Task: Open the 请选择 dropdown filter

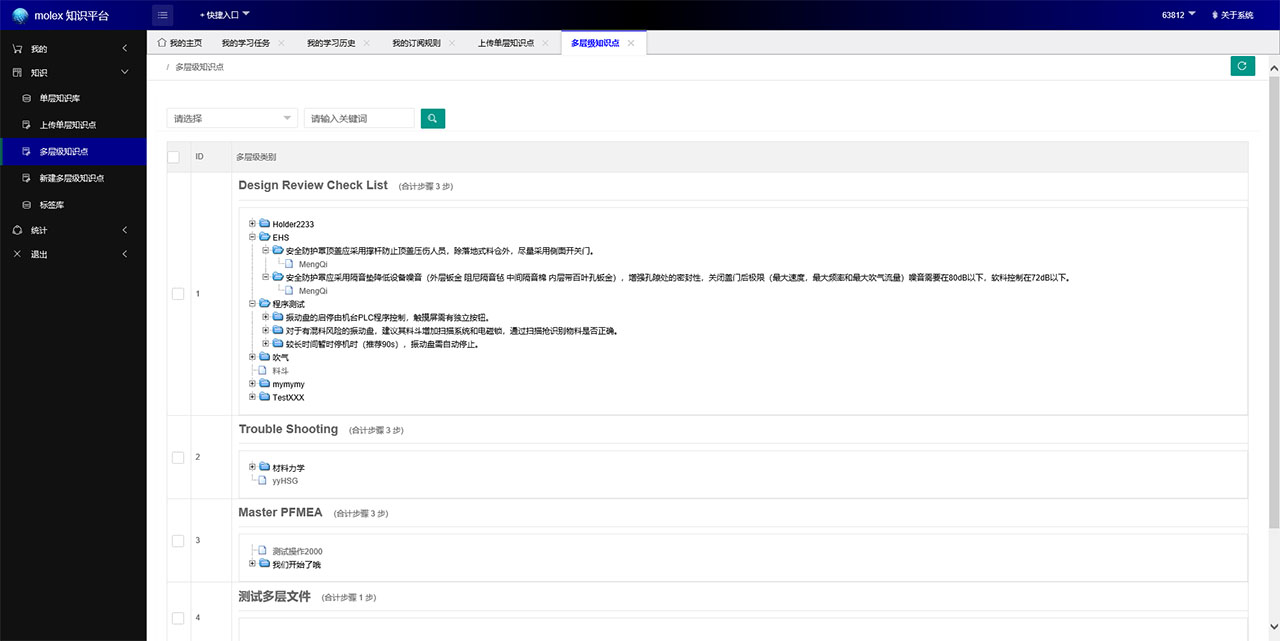Action: click(x=232, y=118)
